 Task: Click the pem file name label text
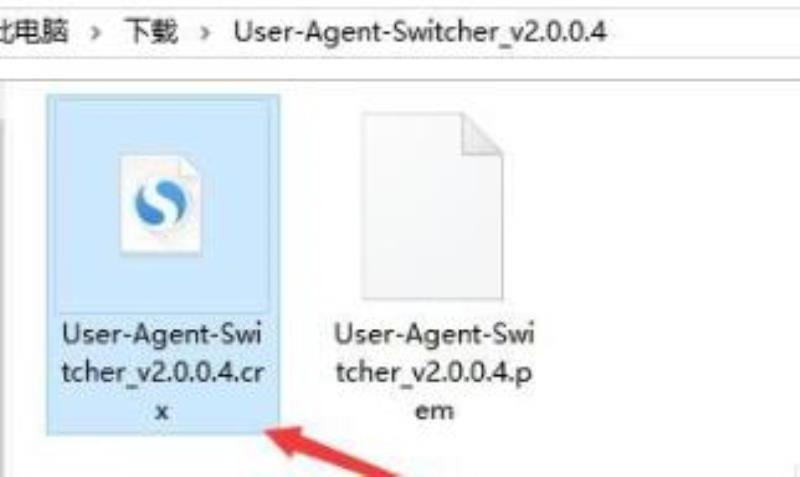pyautogui.click(x=434, y=372)
